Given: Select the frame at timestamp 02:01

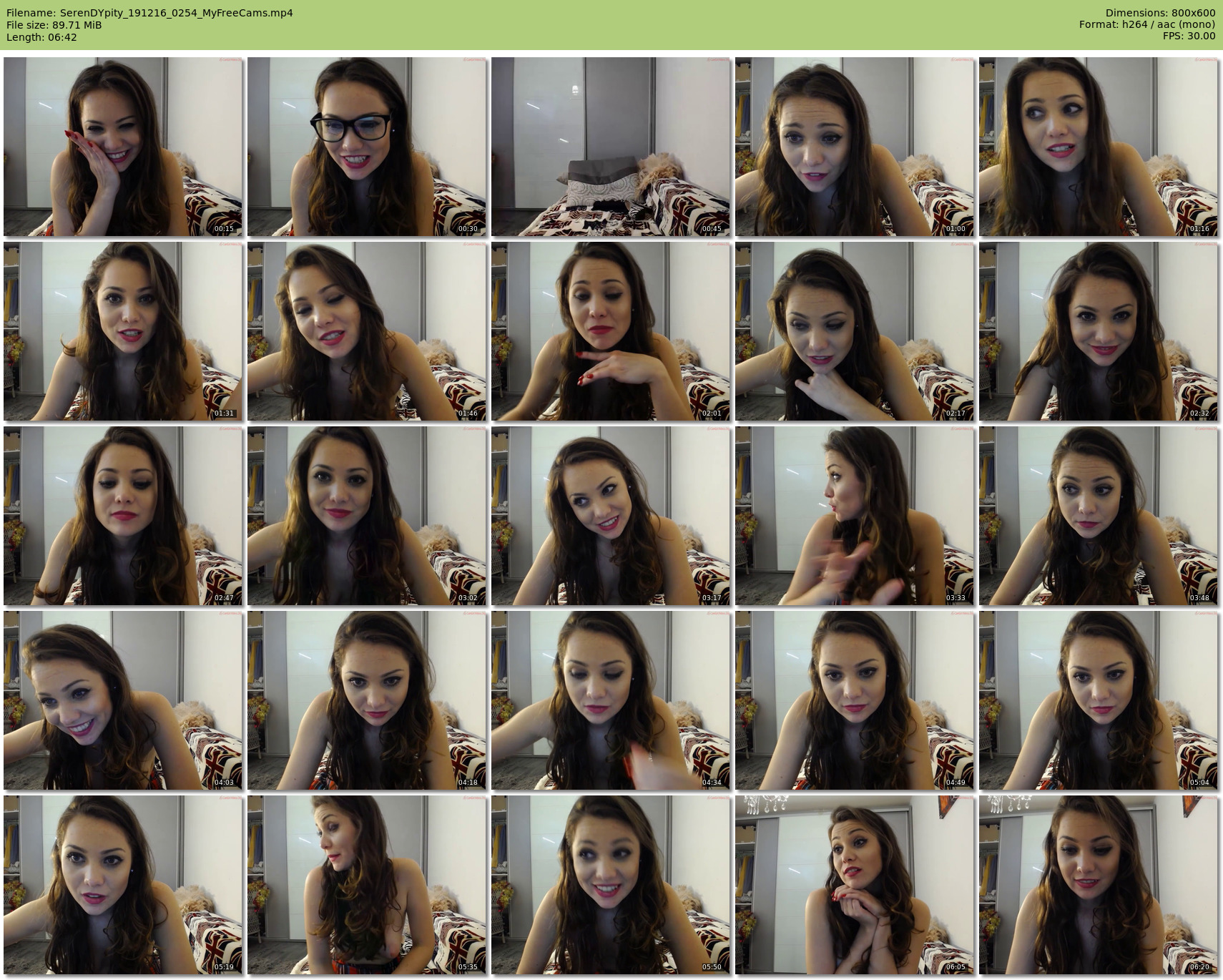Looking at the screenshot, I should (x=611, y=331).
